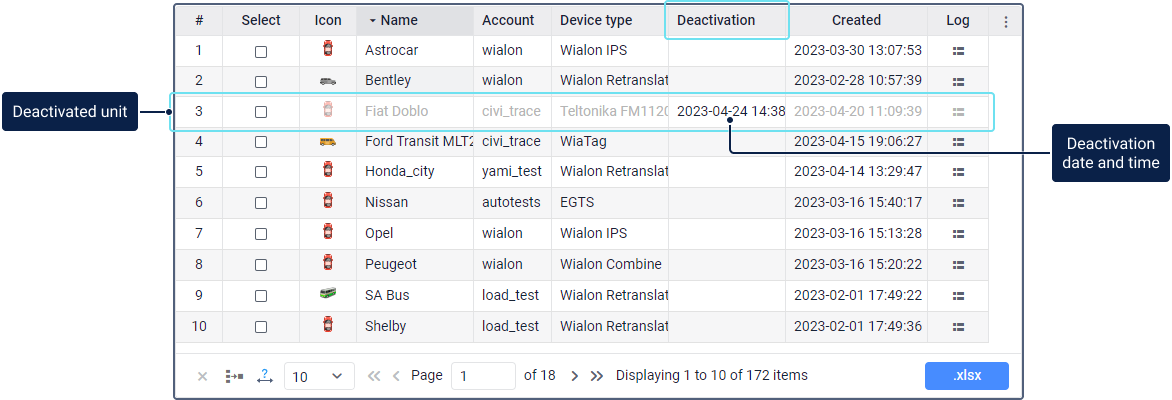
Task: Open log for Astrocar unit
Action: tap(957, 51)
